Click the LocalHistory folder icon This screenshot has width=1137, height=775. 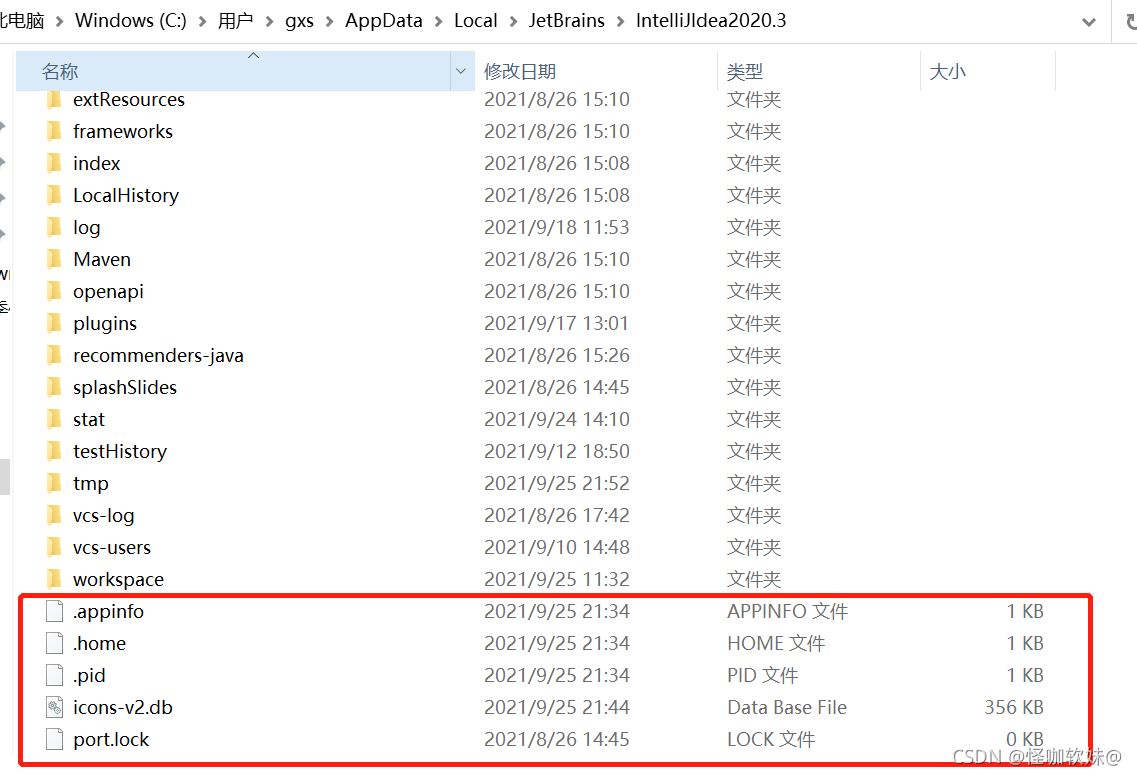[54, 195]
